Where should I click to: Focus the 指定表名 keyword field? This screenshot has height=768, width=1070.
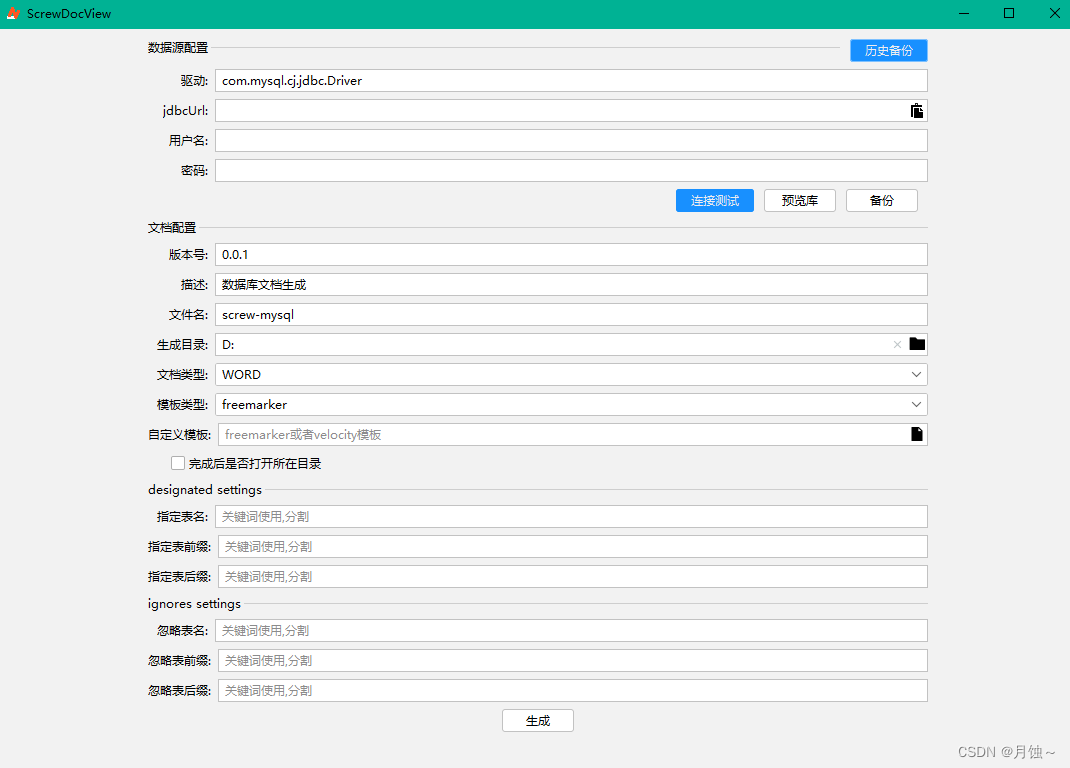[x=571, y=517]
